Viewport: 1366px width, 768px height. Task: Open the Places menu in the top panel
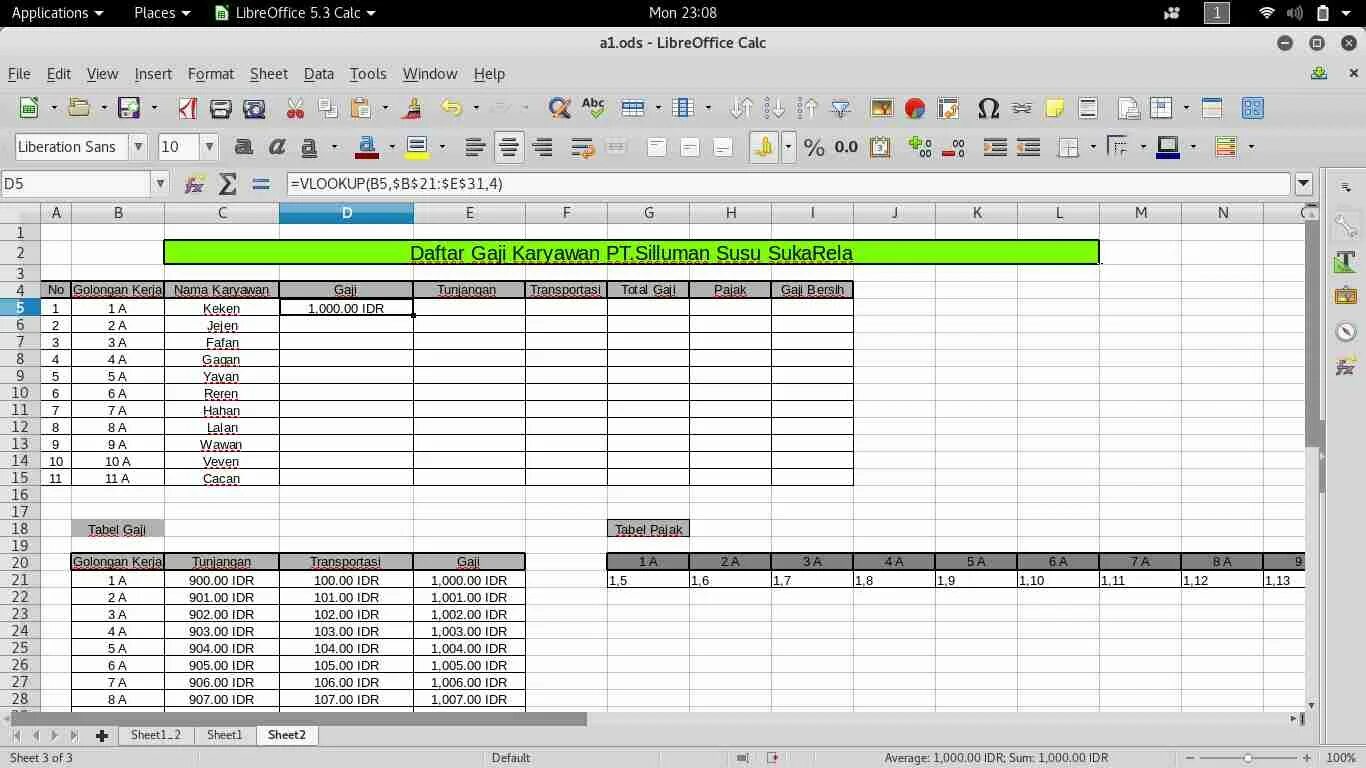tap(162, 13)
